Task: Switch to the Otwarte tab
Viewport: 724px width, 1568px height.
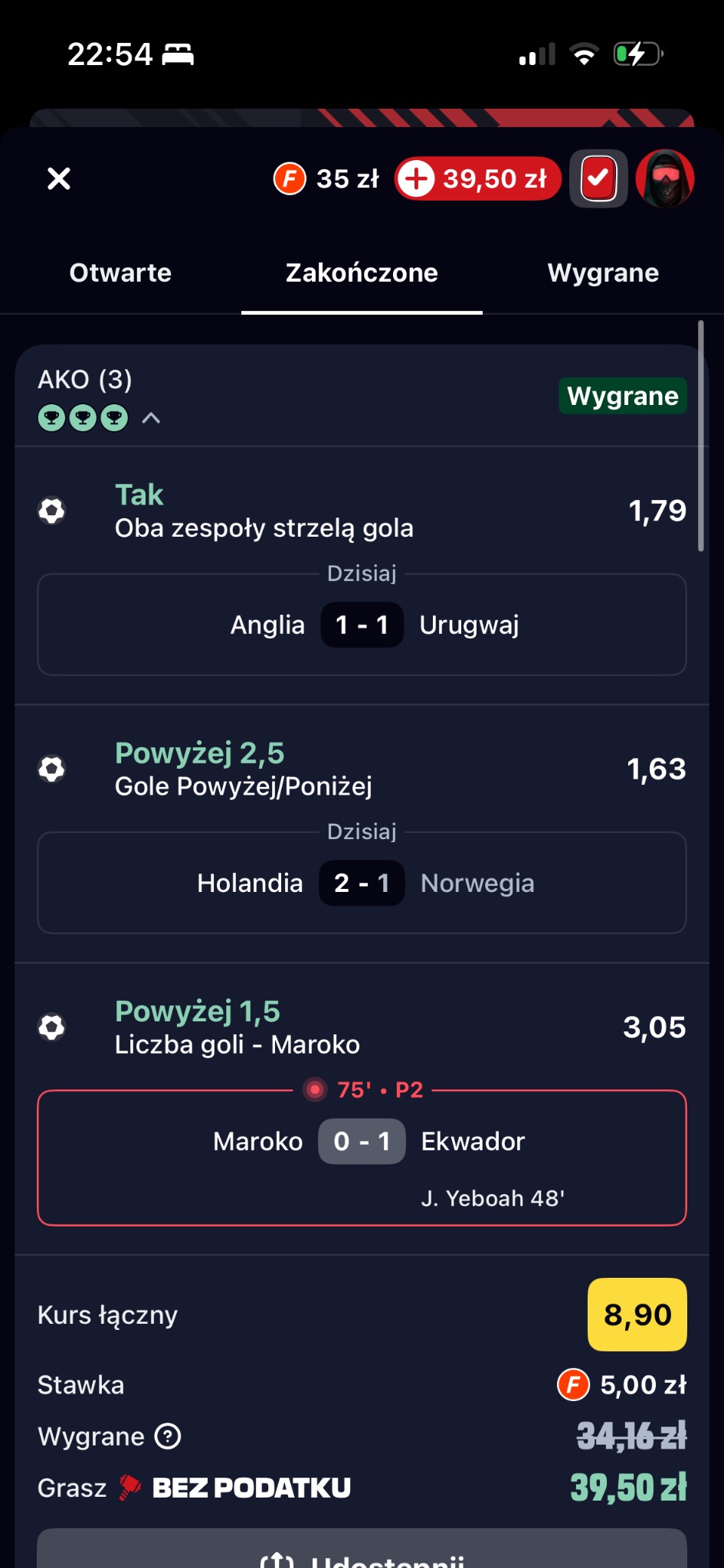Action: coord(120,273)
